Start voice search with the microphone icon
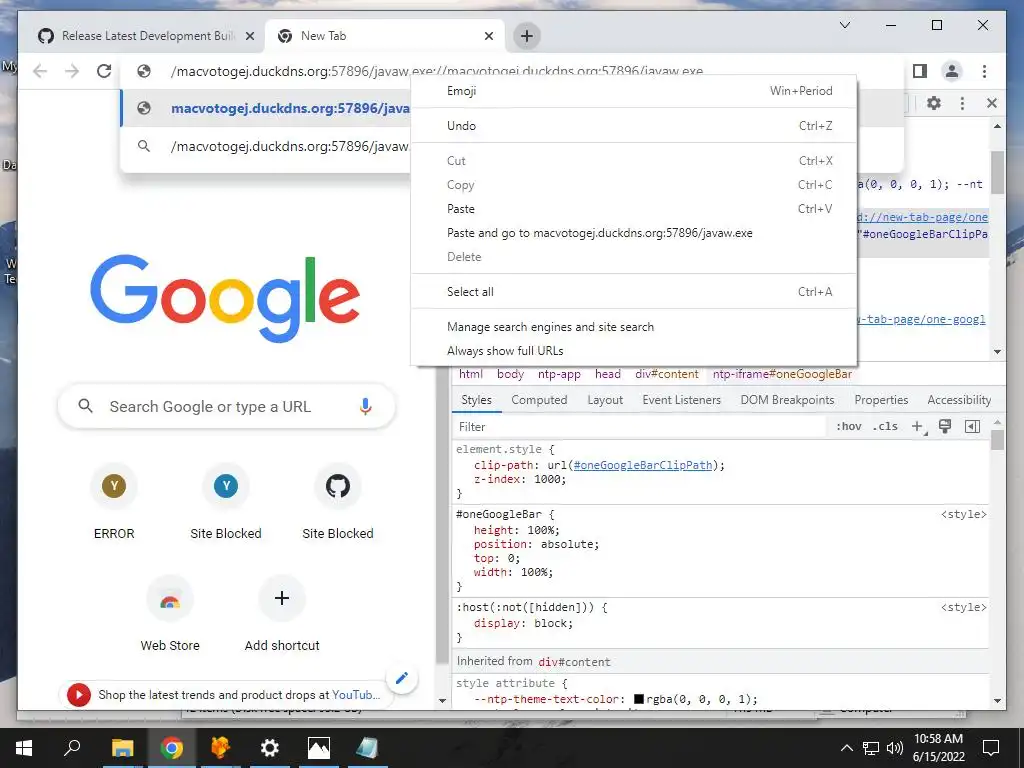Screen dimensions: 1024x768 pos(365,406)
